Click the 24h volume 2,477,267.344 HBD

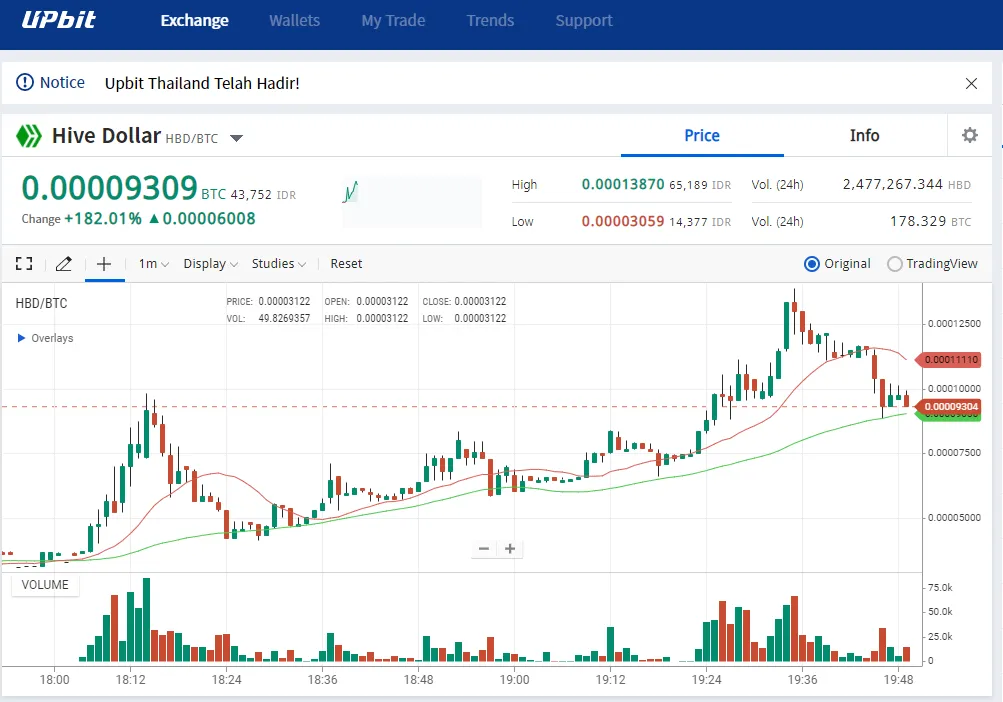pyautogui.click(x=906, y=184)
